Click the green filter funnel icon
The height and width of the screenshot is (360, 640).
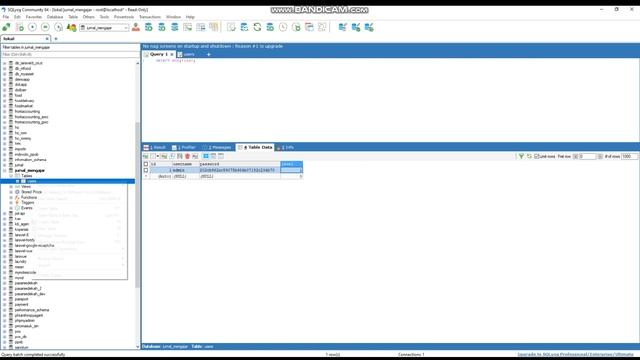(521, 156)
